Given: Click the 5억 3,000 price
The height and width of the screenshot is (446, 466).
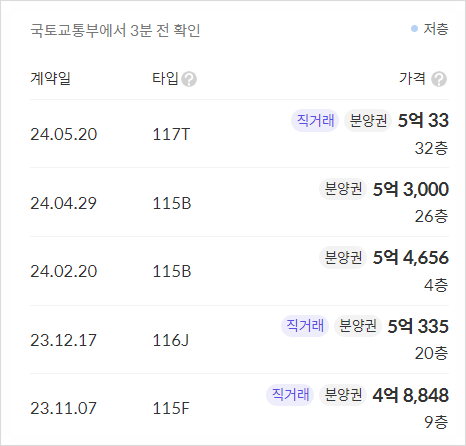Looking at the screenshot, I should click(x=411, y=189).
